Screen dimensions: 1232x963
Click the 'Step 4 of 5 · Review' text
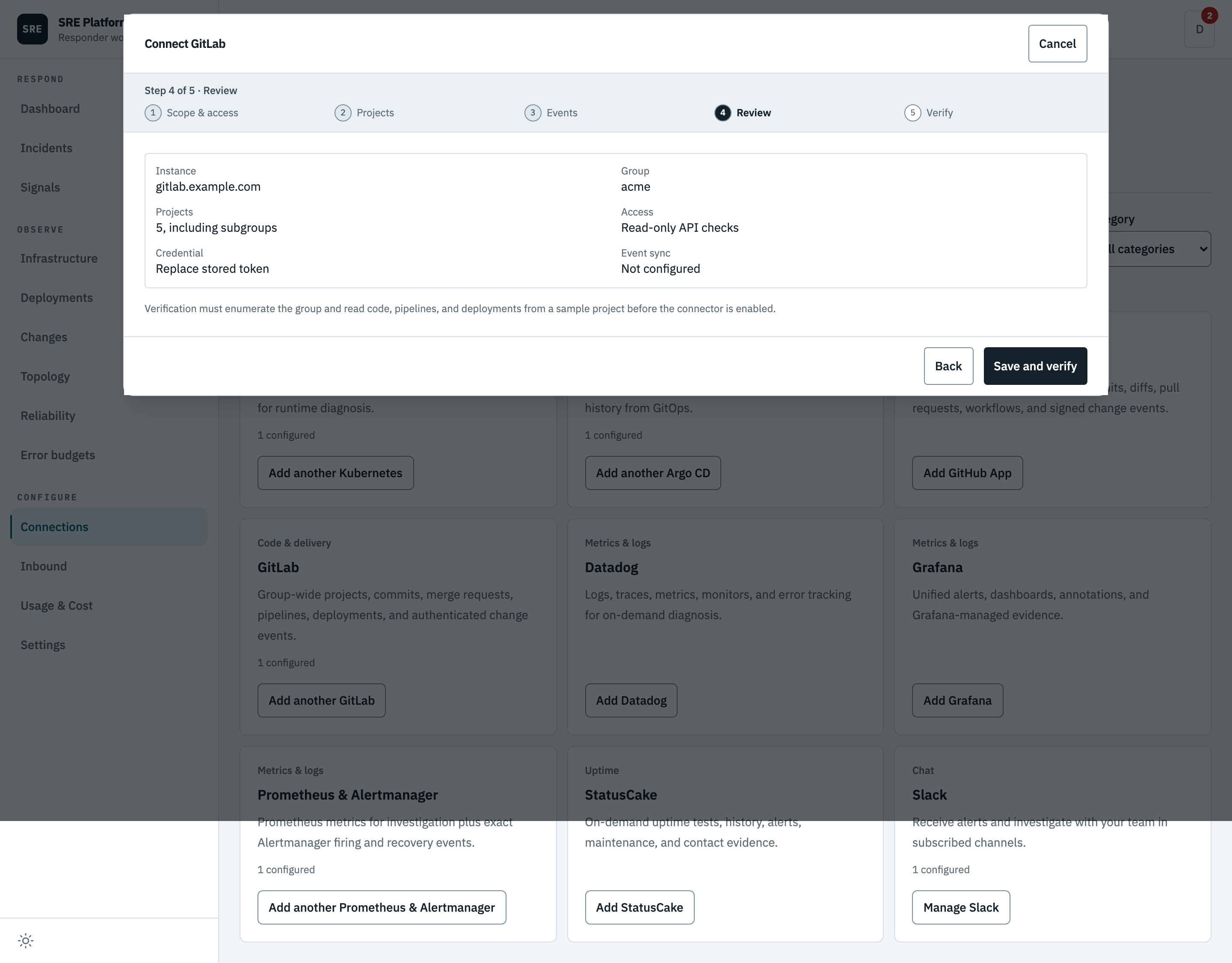(191, 91)
